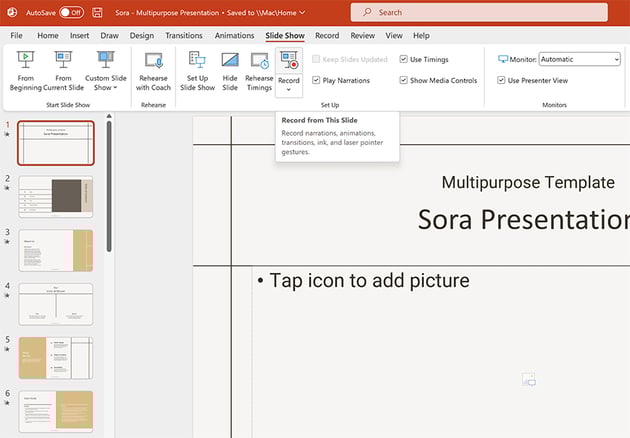
Task: Click the picture placeholder icon on slide
Action: pos(529,380)
